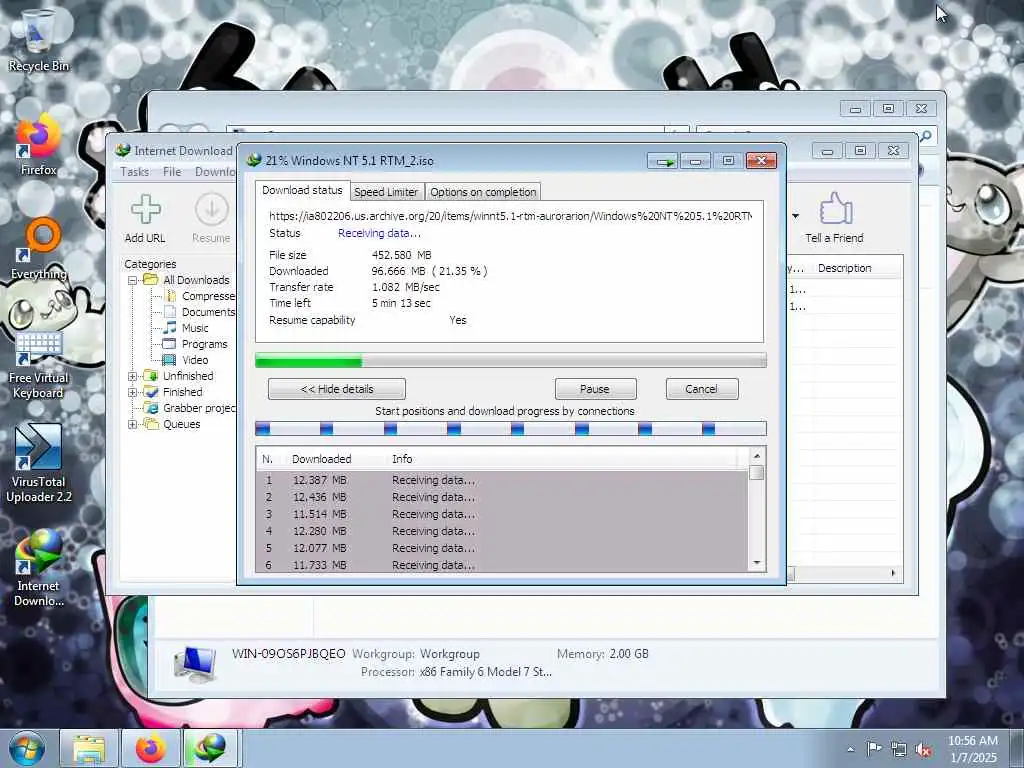The image size is (1024, 768).
Task: Click the connections list scroll up arrow
Action: [x=757, y=456]
